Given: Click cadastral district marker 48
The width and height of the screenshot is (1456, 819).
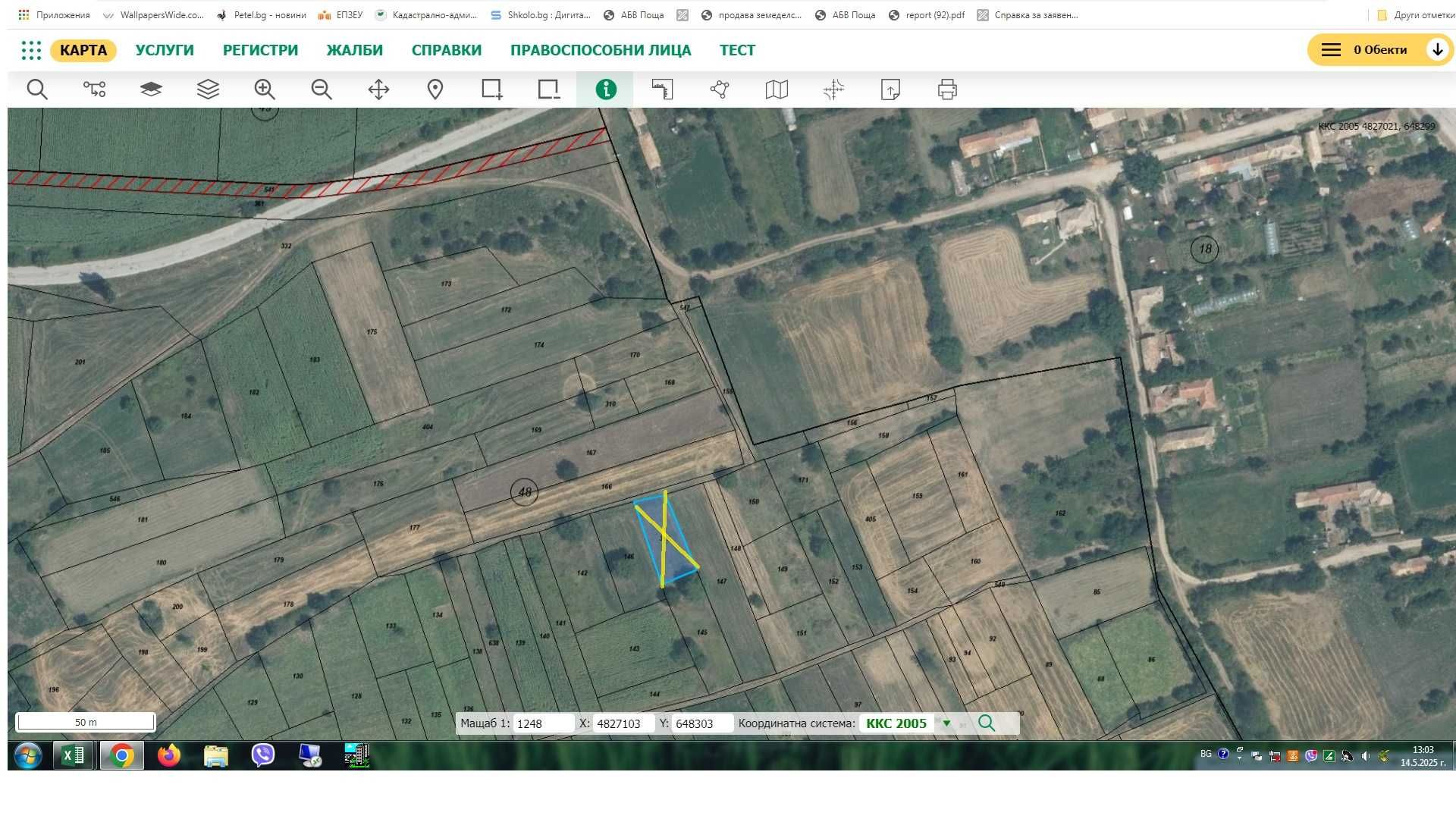Looking at the screenshot, I should [525, 492].
